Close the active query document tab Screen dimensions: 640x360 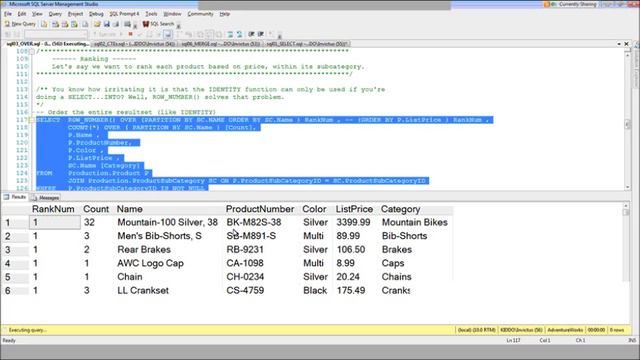click(627, 44)
